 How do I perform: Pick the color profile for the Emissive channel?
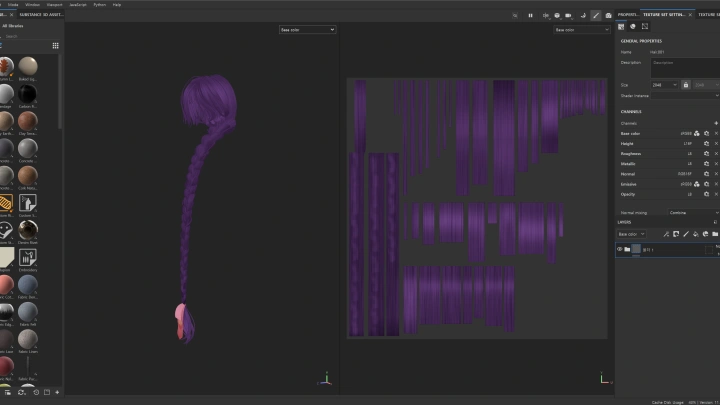click(697, 184)
